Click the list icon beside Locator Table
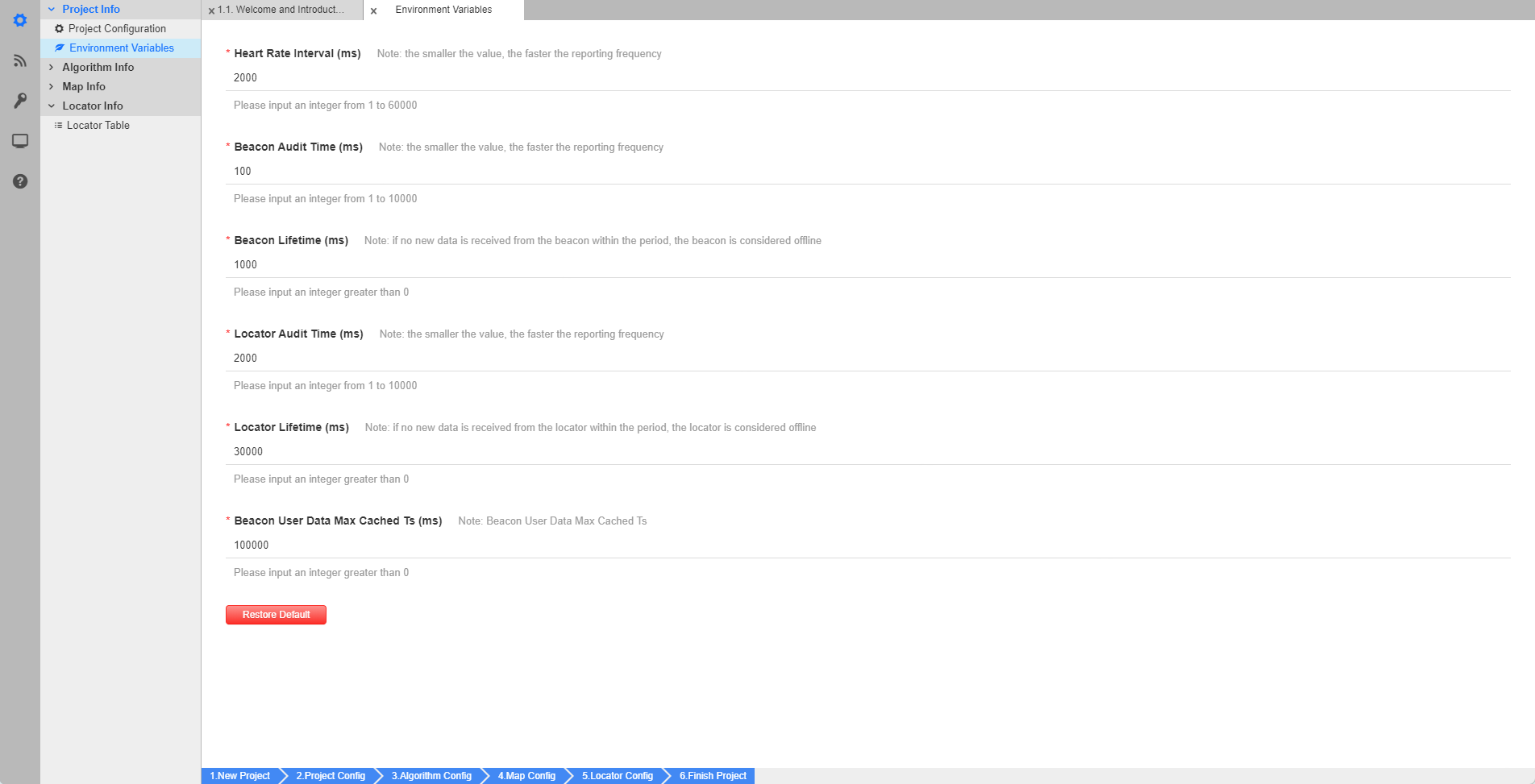Image resolution: width=1535 pixels, height=784 pixels. pos(57,125)
